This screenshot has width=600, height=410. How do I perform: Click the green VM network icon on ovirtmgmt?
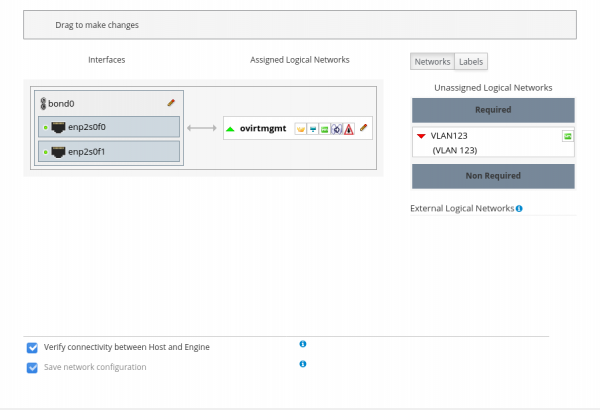[x=325, y=128]
